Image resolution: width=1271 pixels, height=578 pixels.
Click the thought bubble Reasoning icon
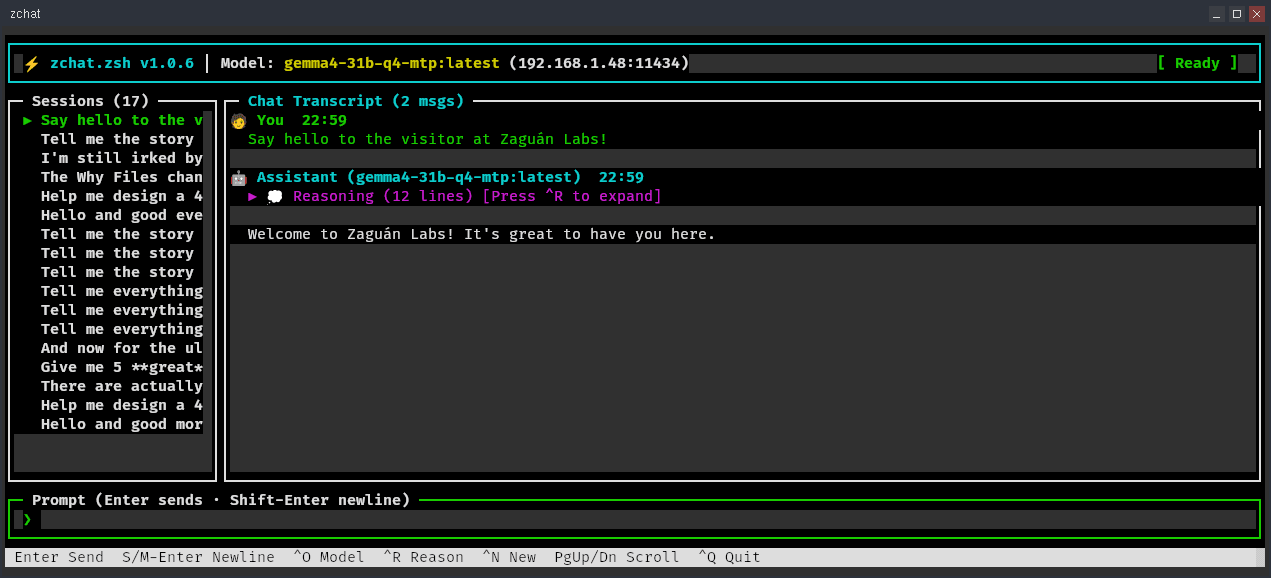pyautogui.click(x=275, y=197)
